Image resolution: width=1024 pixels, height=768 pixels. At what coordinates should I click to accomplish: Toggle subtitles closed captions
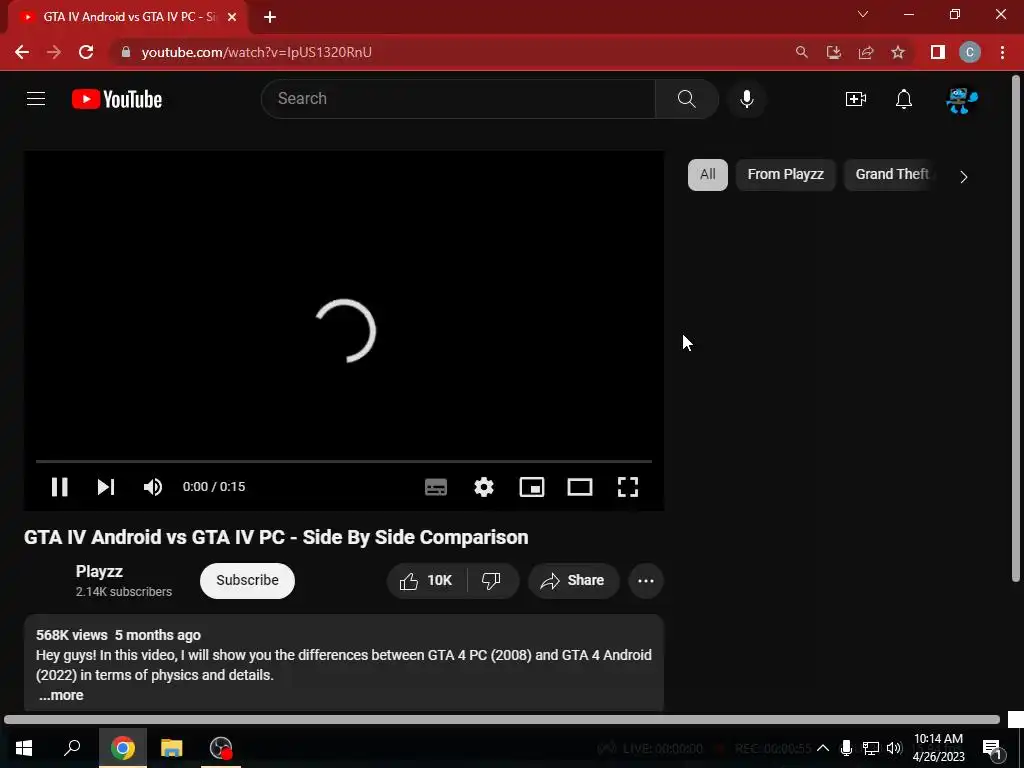[436, 487]
